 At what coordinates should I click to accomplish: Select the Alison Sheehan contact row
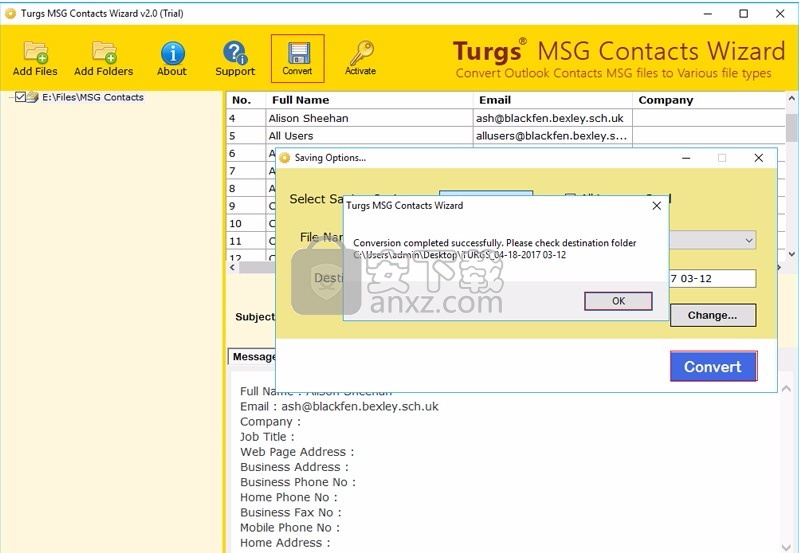click(505, 118)
